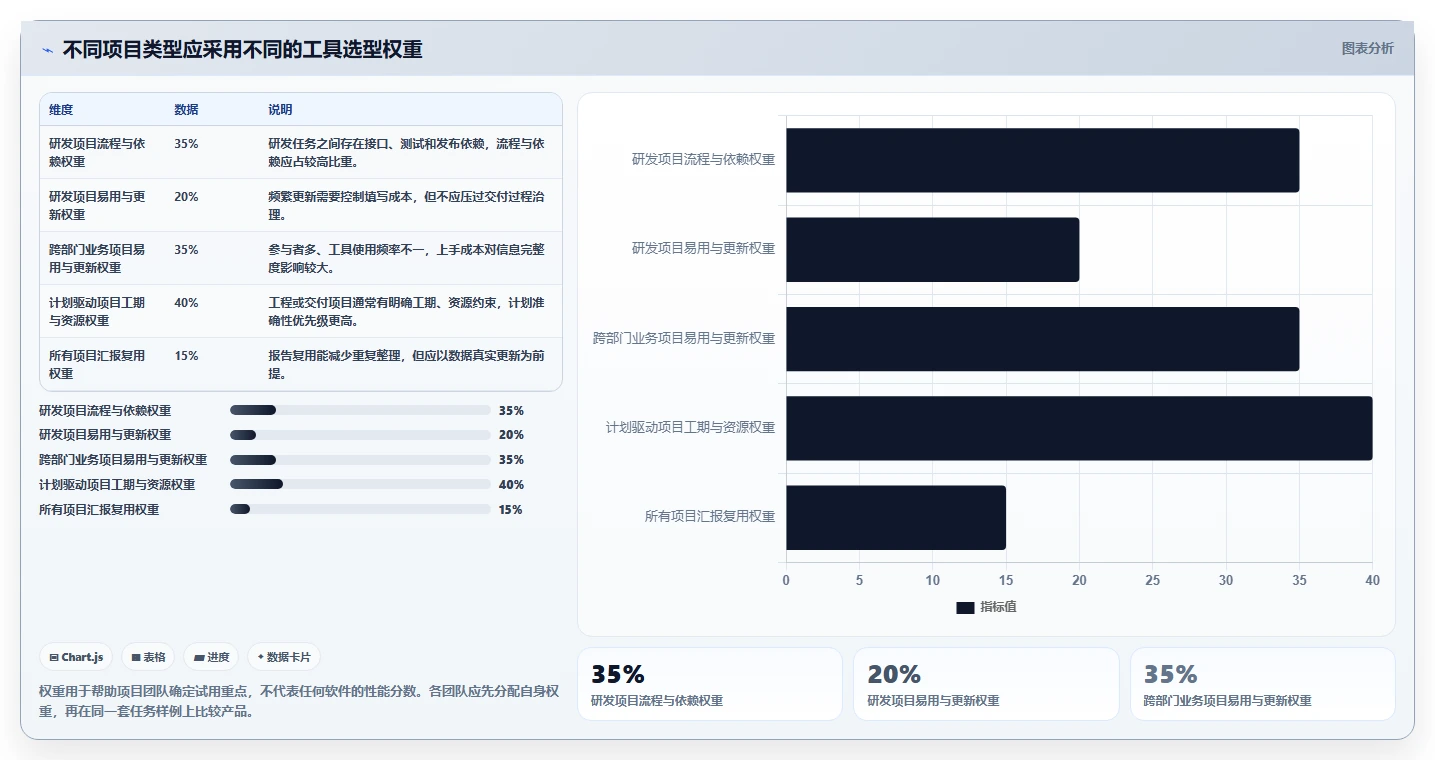This screenshot has height=760, width=1435.
Task: Click chart axis label 研发项目易用与更新权重
Action: point(703,249)
